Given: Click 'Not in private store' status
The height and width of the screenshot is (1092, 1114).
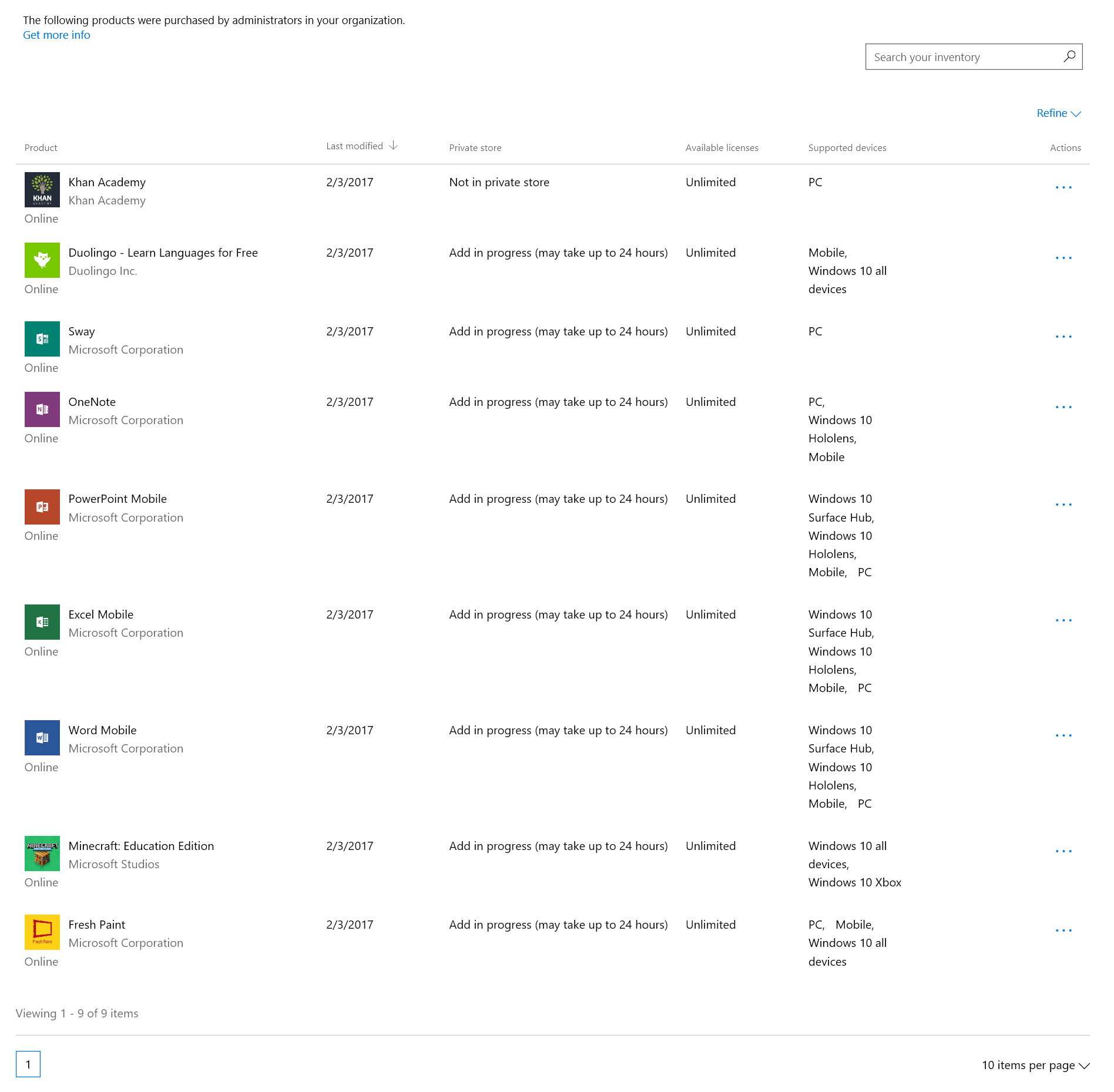Looking at the screenshot, I should pos(499,182).
